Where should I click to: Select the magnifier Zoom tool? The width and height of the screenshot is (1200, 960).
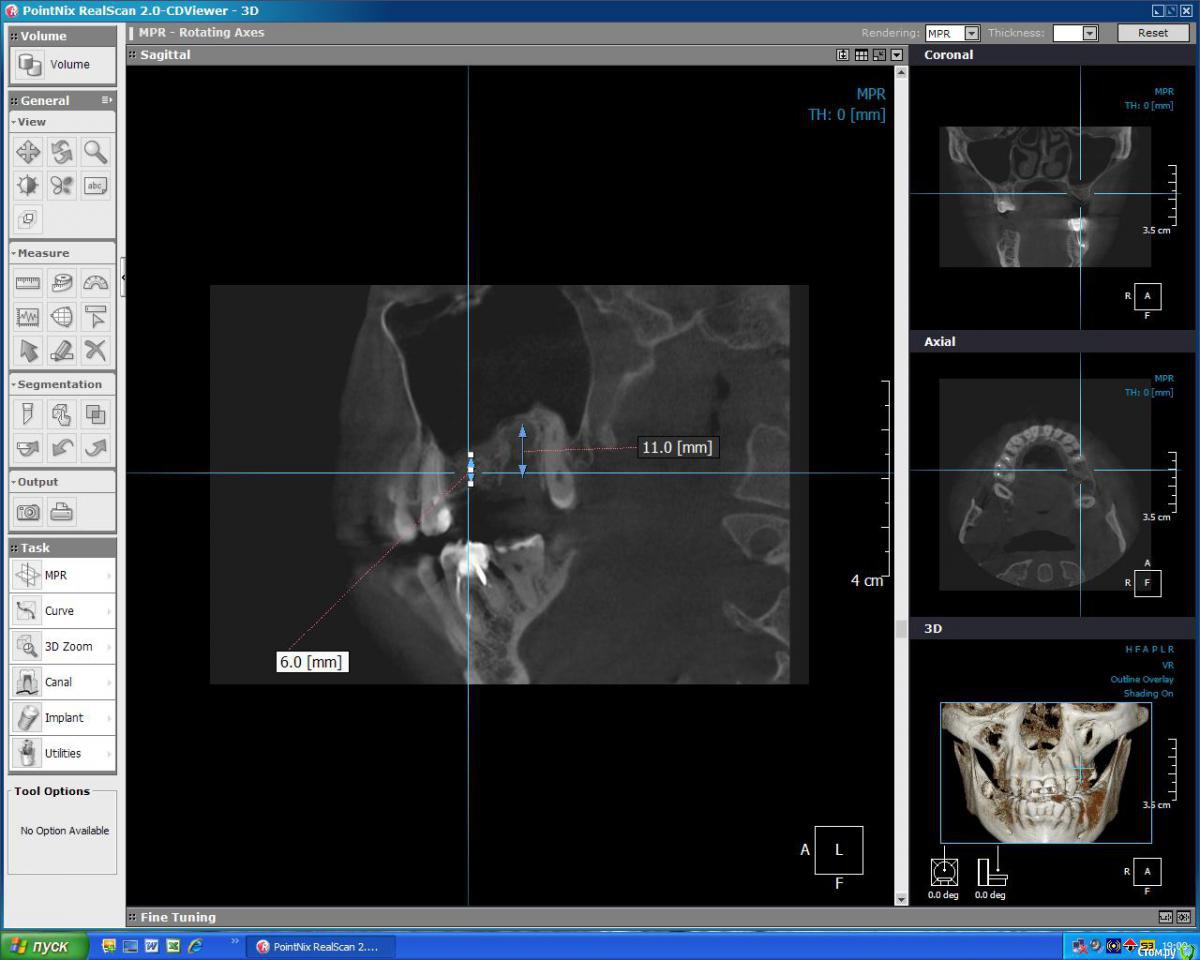coord(95,152)
